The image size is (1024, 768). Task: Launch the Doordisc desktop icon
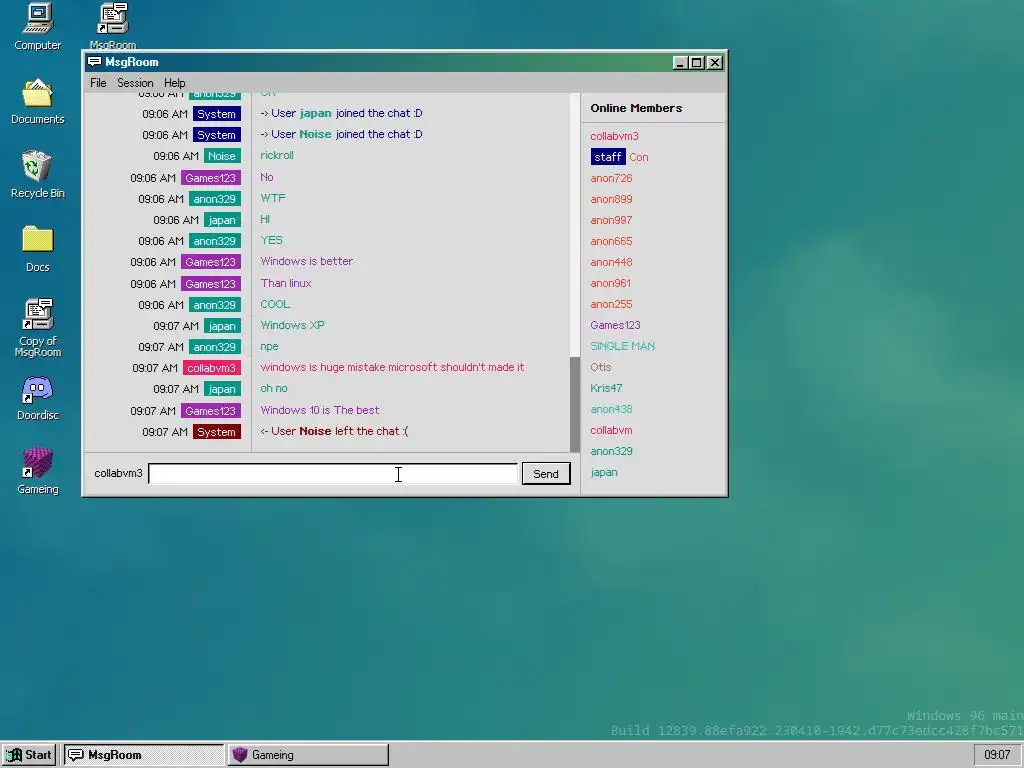[37, 397]
